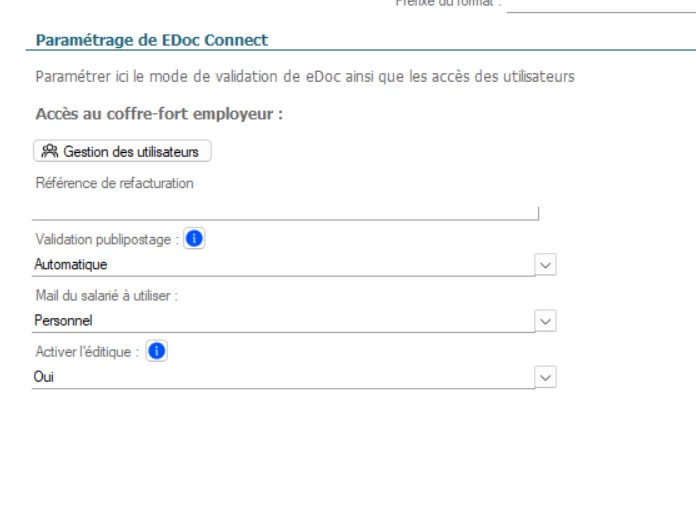This screenshot has width=696, height=506.
Task: Focus the Préfixe du format field
Action: coord(600,6)
